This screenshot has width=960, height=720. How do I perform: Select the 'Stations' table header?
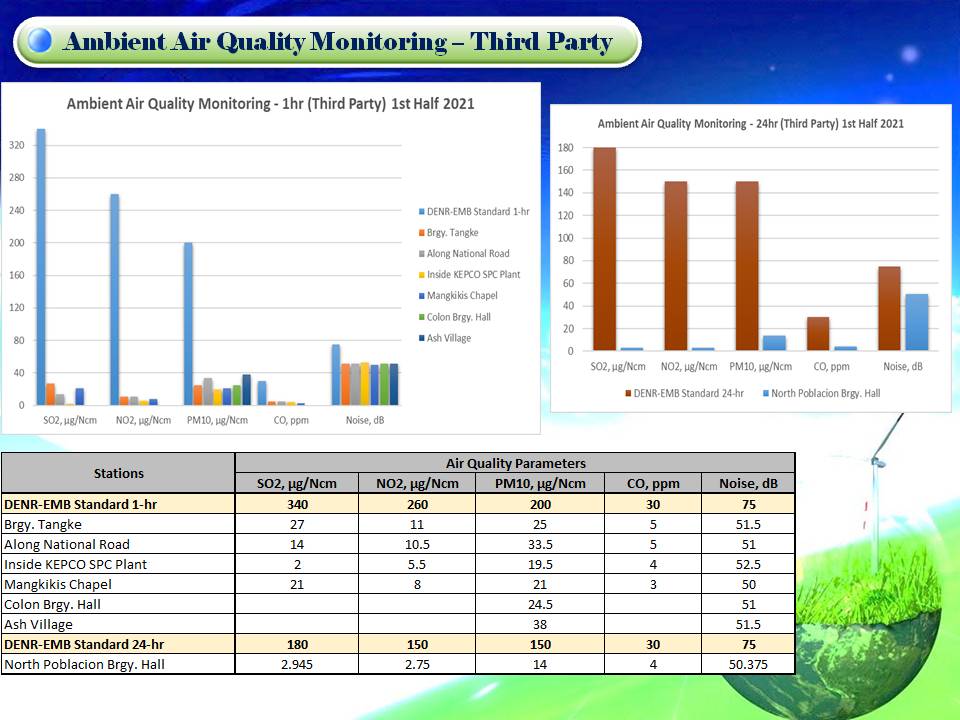pos(119,473)
